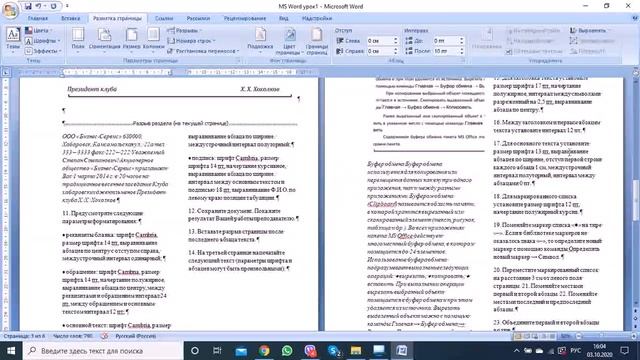The width and height of the screenshot is (640, 360).
Task: Click the zoom percentage in status bar
Action: [565, 336]
